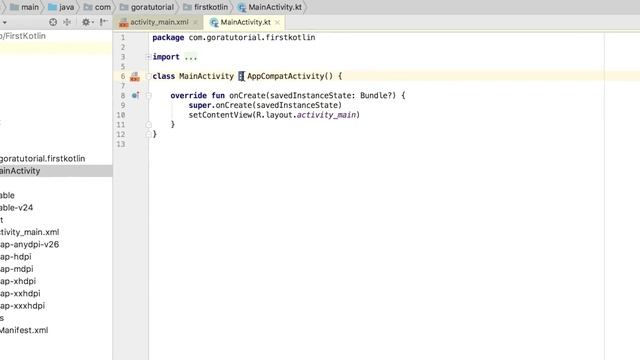This screenshot has height=360, width=640.
Task: Select the AndroidManifest.xml file in tree
Action: (24, 330)
